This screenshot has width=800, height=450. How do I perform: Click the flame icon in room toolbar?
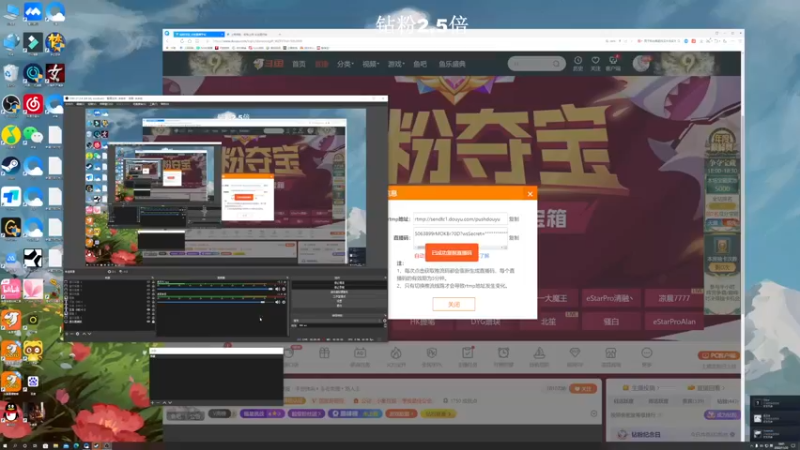pos(396,353)
